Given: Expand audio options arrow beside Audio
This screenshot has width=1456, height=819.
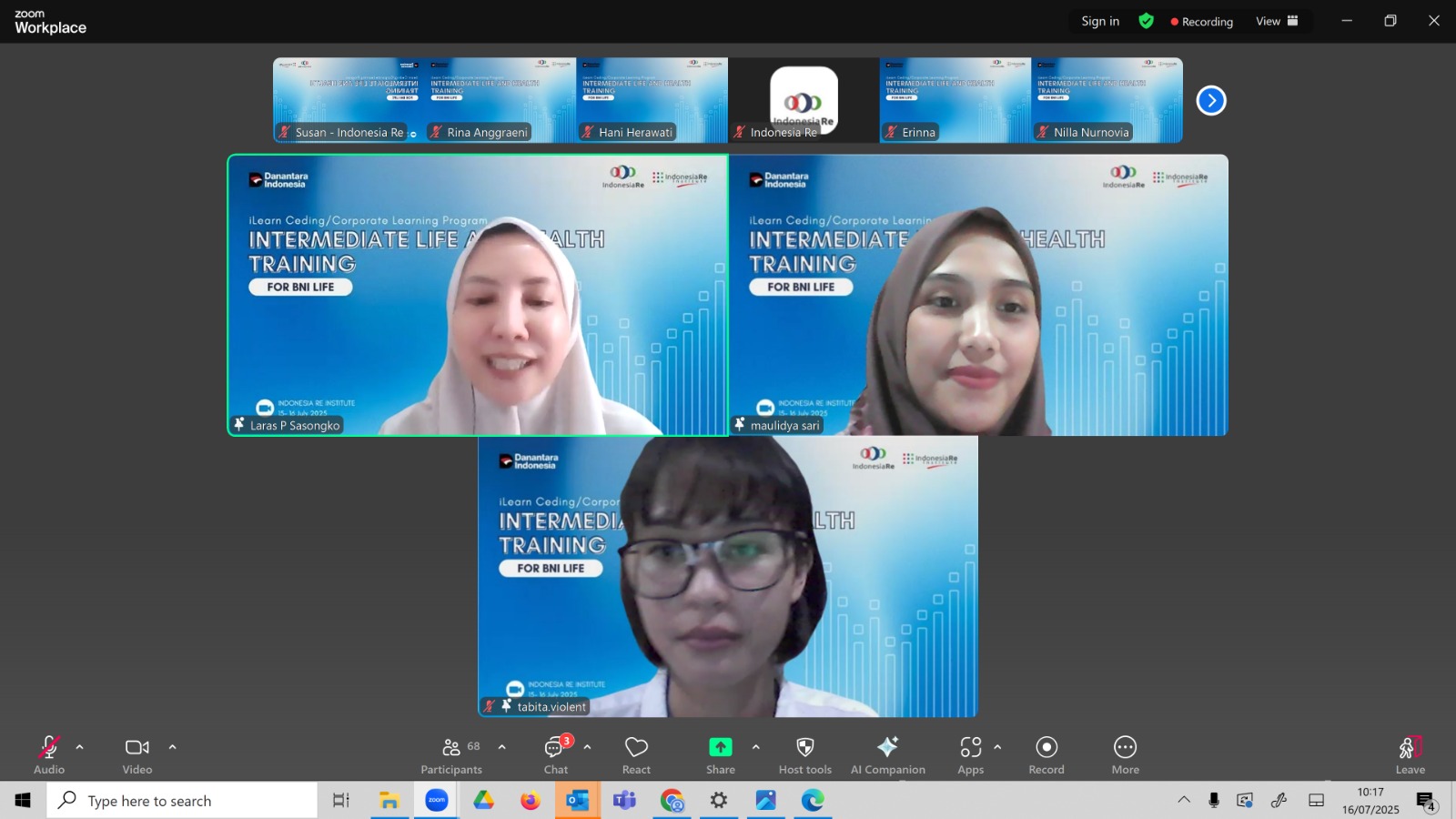Looking at the screenshot, I should tap(80, 747).
